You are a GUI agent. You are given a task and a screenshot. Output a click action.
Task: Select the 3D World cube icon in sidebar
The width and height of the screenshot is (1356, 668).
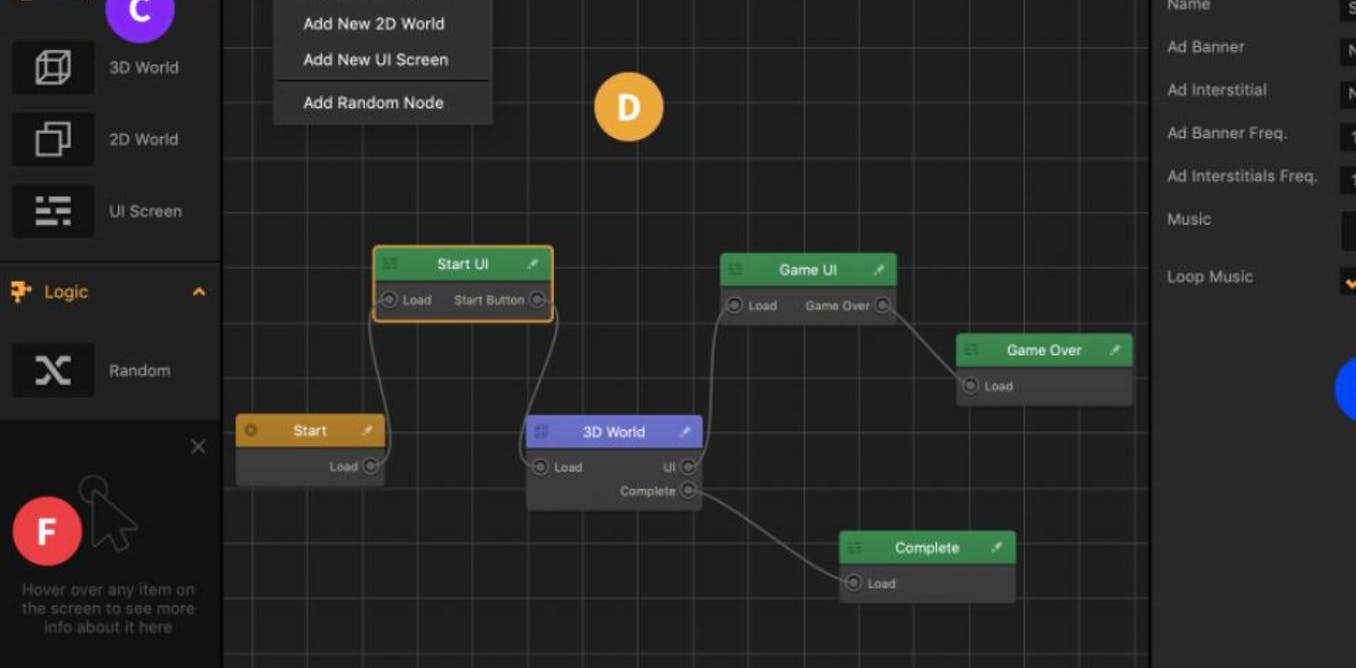[53, 67]
